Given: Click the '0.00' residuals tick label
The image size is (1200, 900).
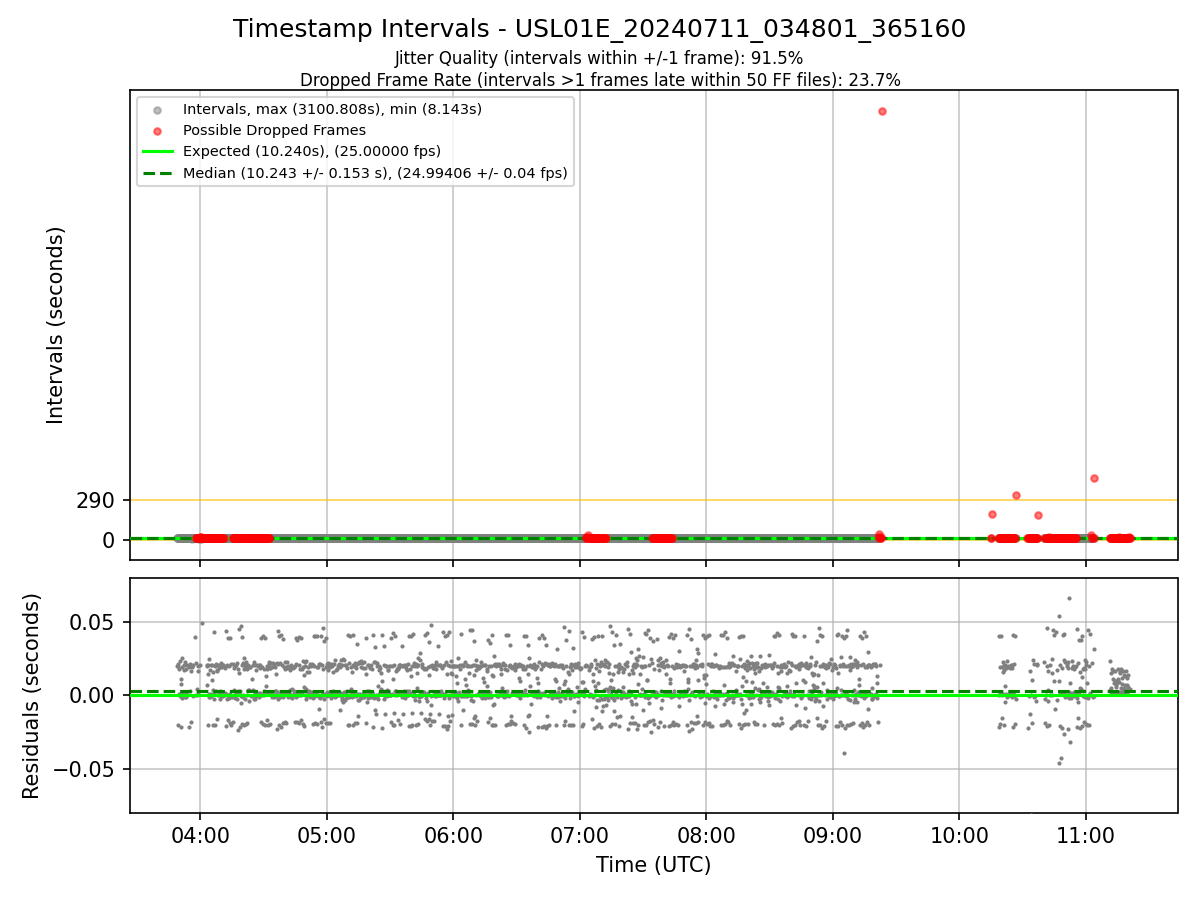Looking at the screenshot, I should click(93, 695).
